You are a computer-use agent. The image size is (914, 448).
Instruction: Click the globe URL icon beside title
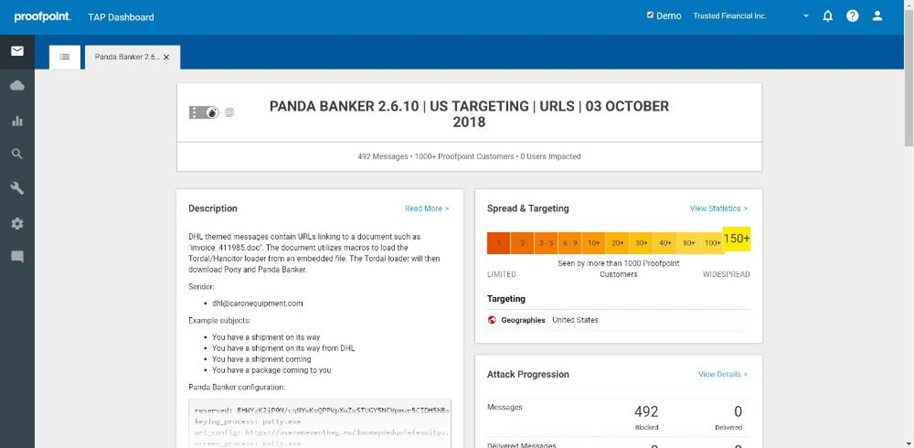[230, 112]
